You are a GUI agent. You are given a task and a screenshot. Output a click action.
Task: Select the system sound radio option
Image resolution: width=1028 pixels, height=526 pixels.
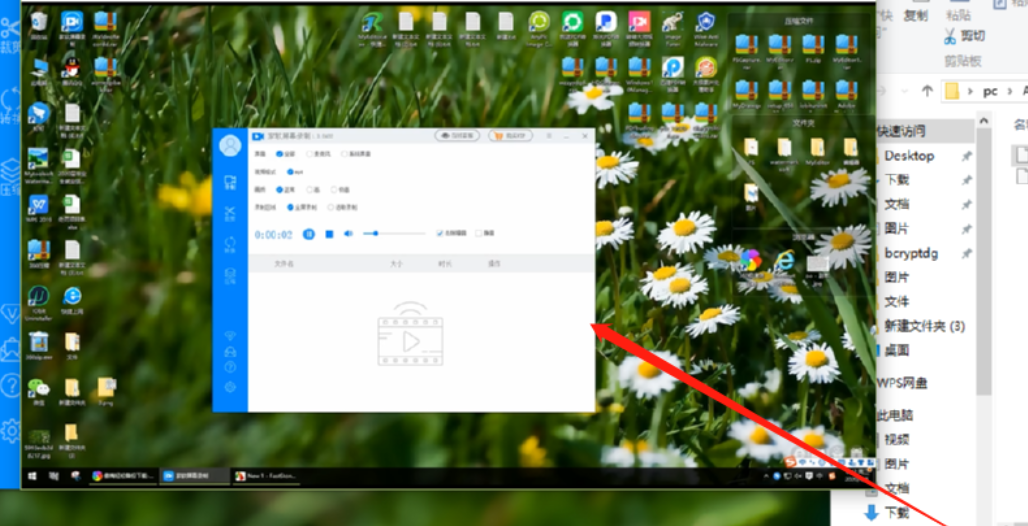[x=344, y=154]
